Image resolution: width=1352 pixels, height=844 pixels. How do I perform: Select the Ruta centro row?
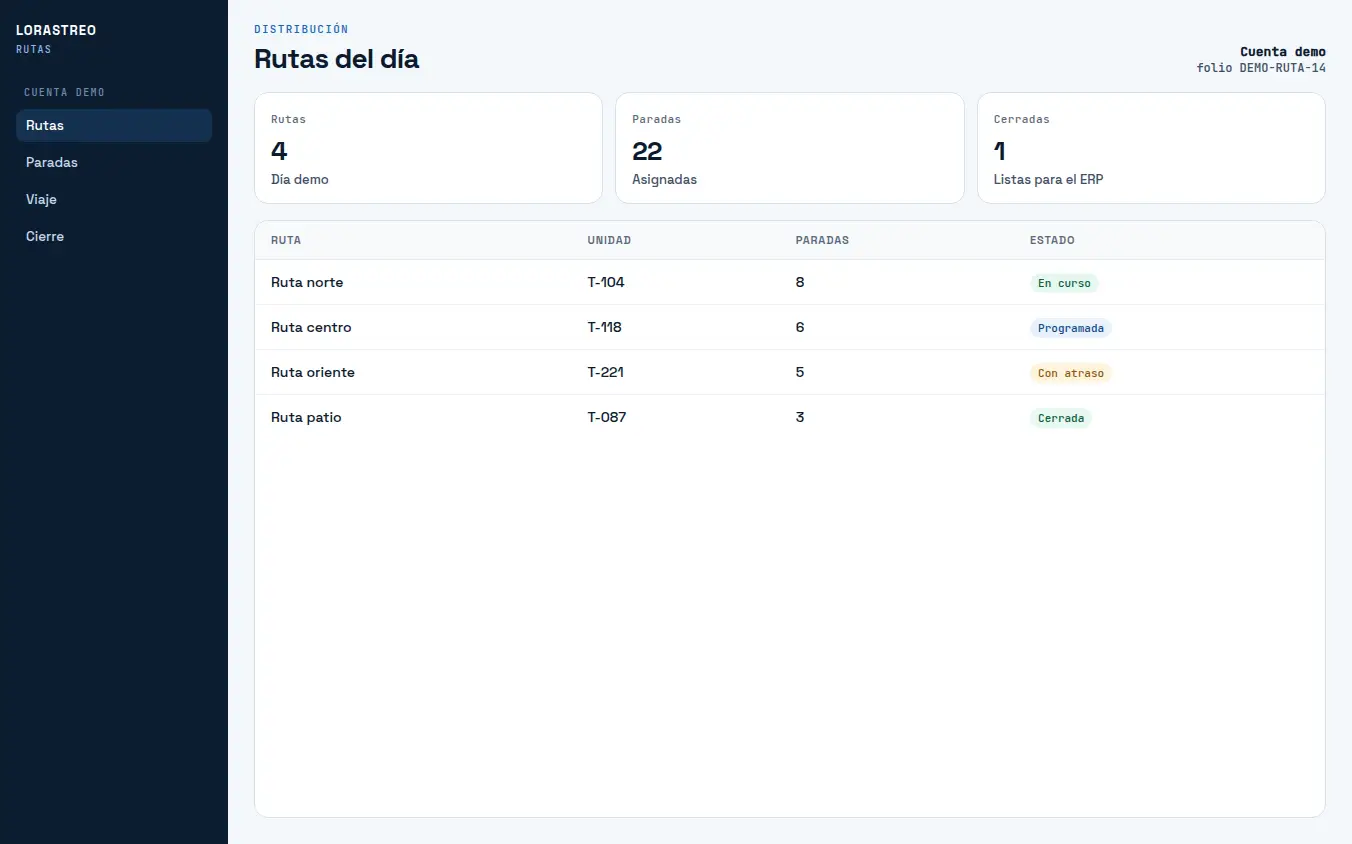790,327
